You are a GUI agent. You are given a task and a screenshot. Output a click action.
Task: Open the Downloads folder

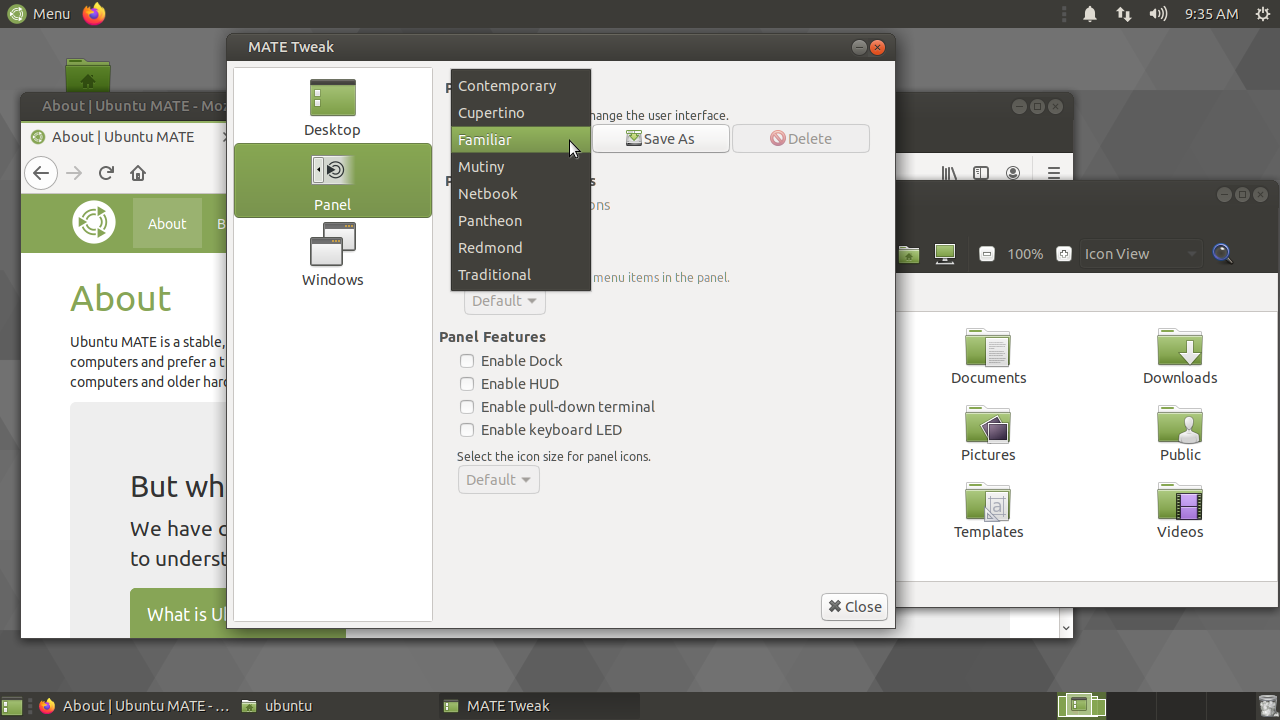1180,357
